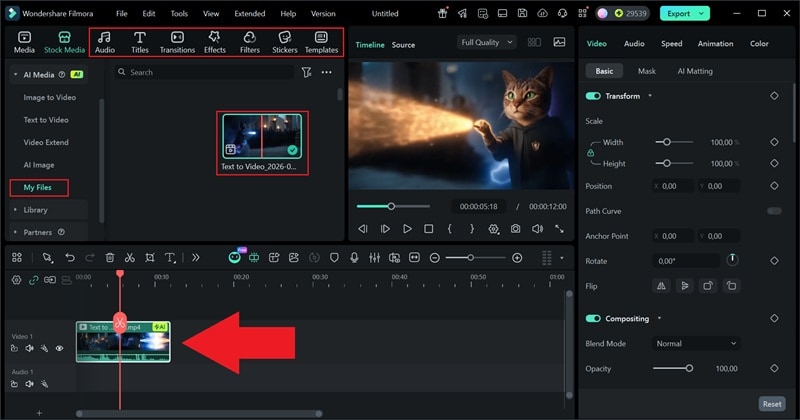Collapse the Transform section arrow

pyautogui.click(x=649, y=96)
